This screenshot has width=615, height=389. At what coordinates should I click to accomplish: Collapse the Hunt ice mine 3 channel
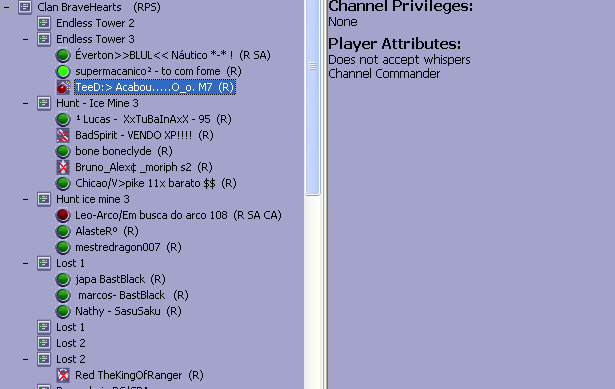[25, 199]
